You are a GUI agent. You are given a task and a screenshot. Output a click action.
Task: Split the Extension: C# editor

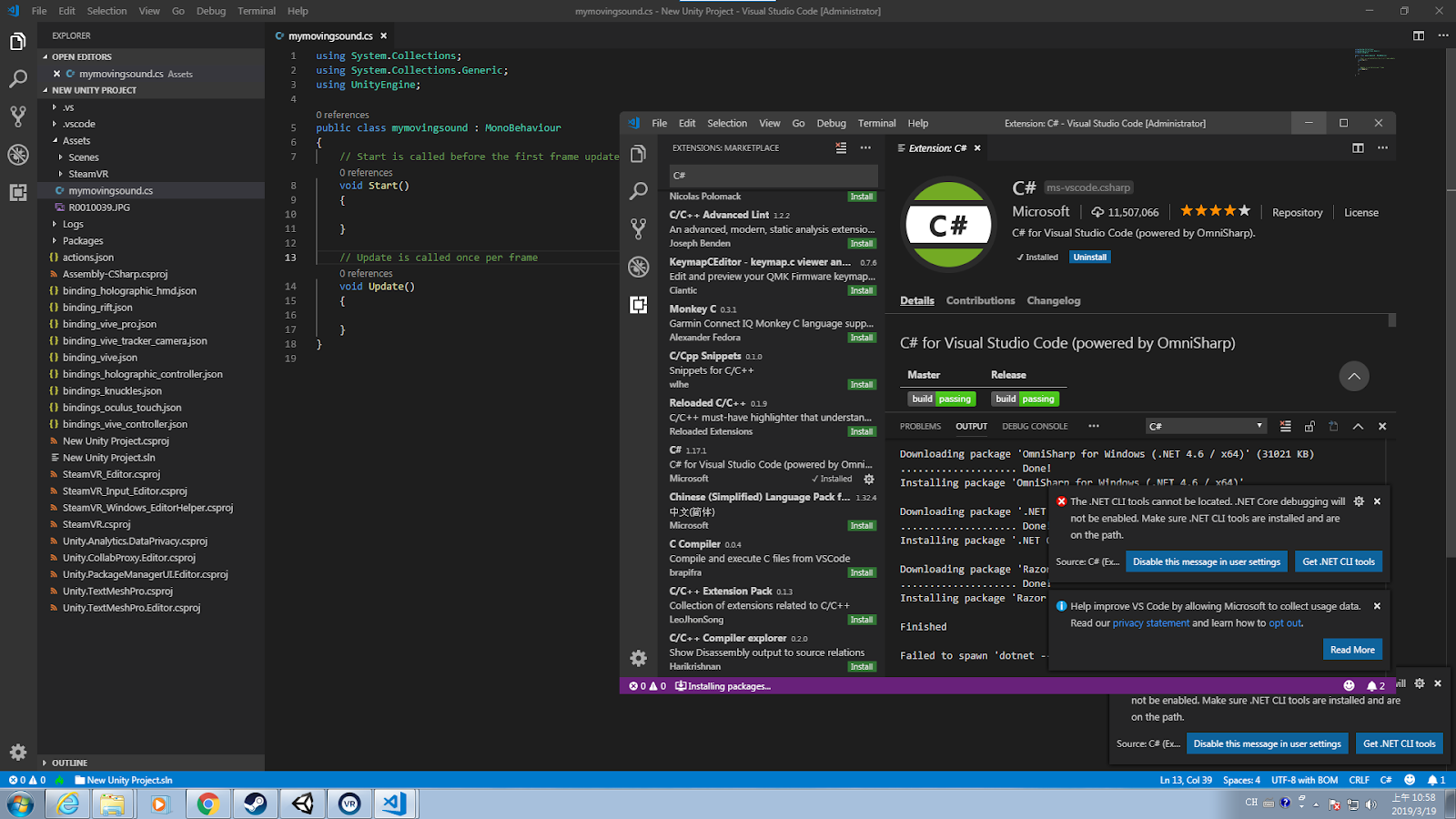1358,148
